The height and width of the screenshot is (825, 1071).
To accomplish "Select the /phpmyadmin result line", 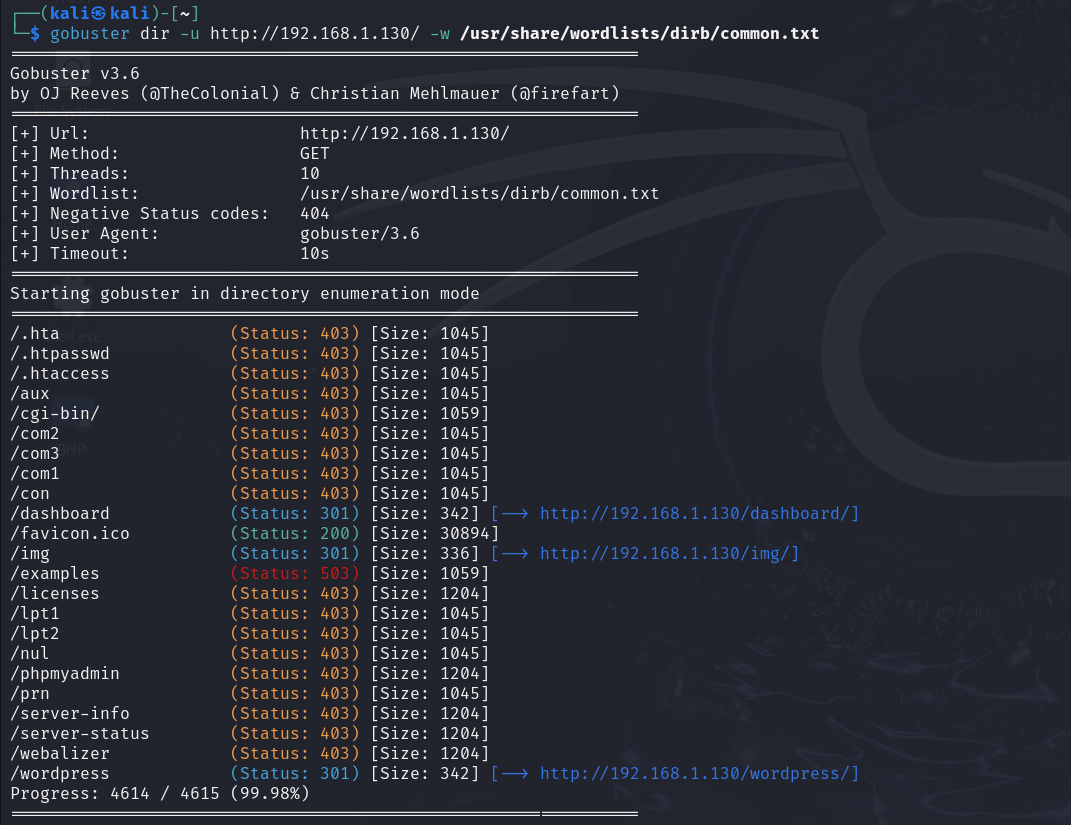I will (64, 673).
